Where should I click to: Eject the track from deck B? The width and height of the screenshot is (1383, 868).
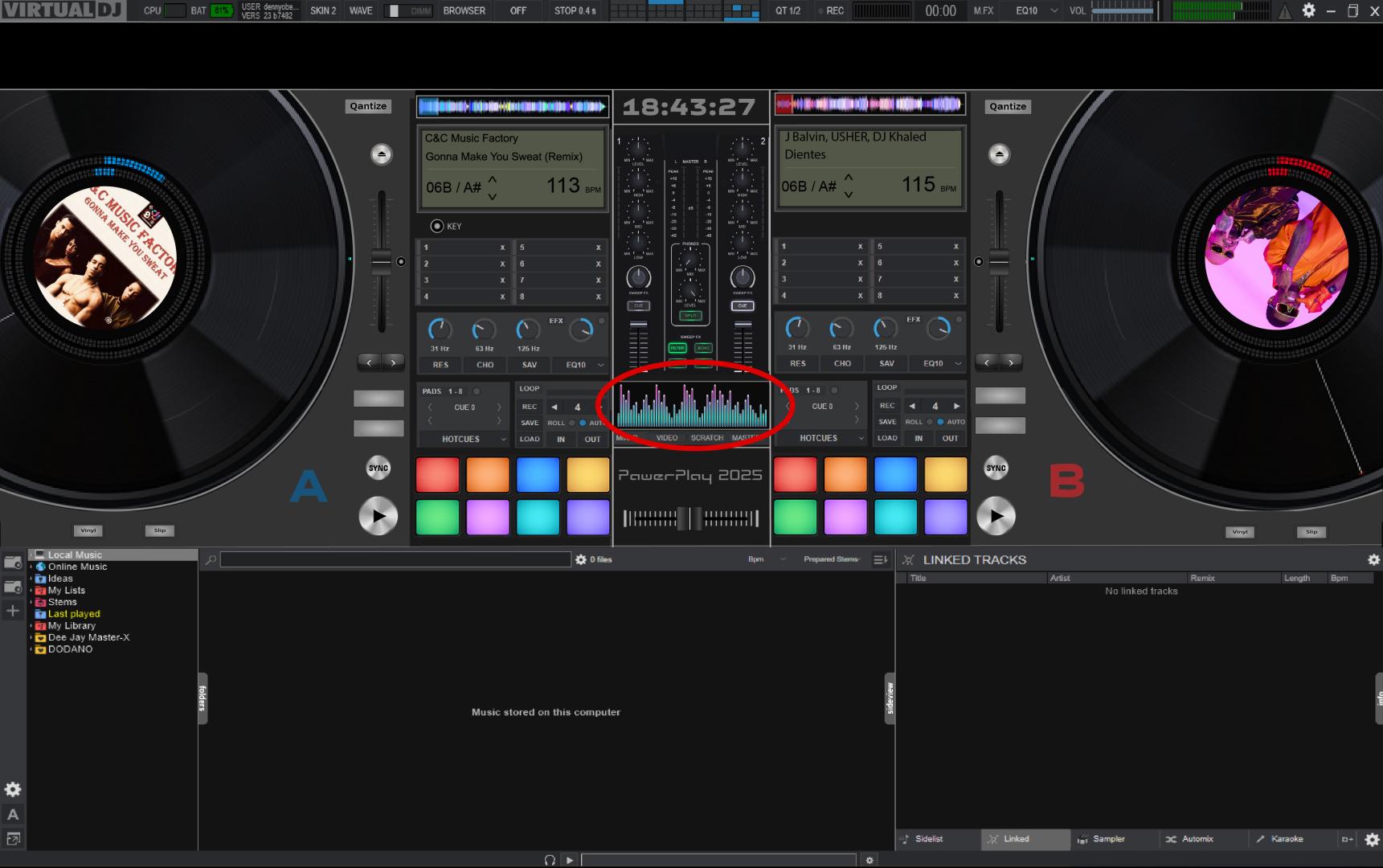point(999,154)
